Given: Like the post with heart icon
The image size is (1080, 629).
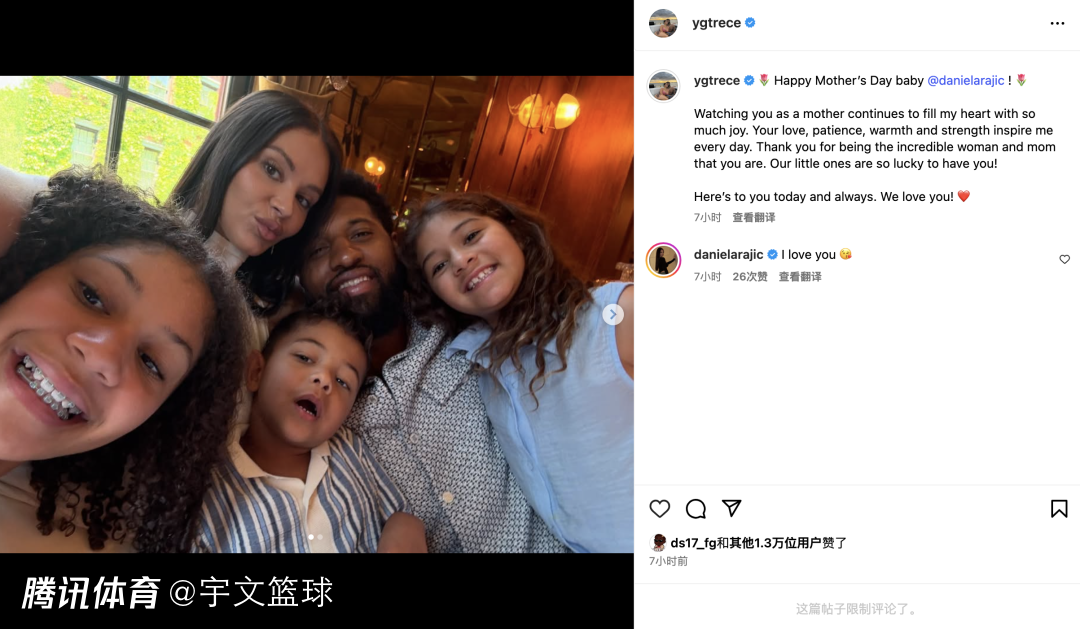Looking at the screenshot, I should coord(659,508).
